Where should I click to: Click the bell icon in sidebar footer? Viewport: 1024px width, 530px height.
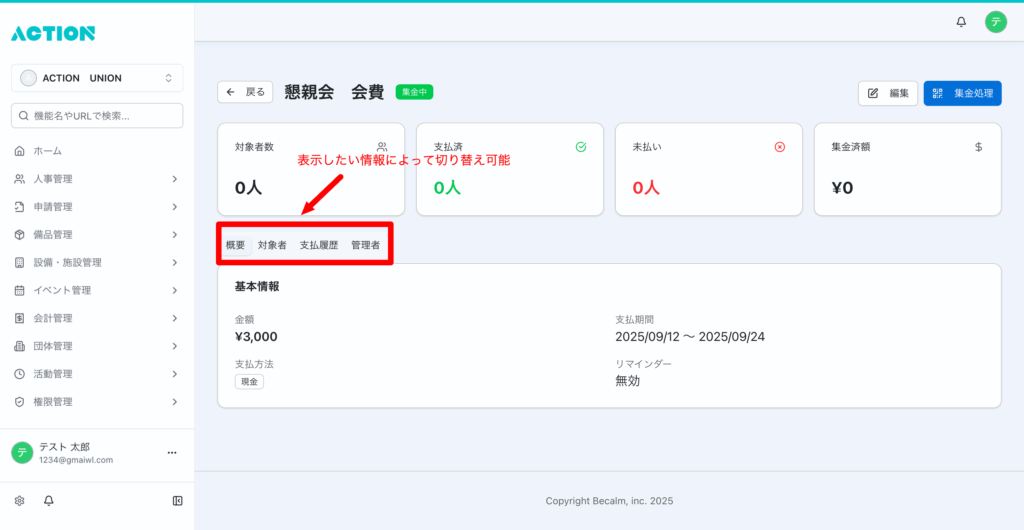(48, 500)
